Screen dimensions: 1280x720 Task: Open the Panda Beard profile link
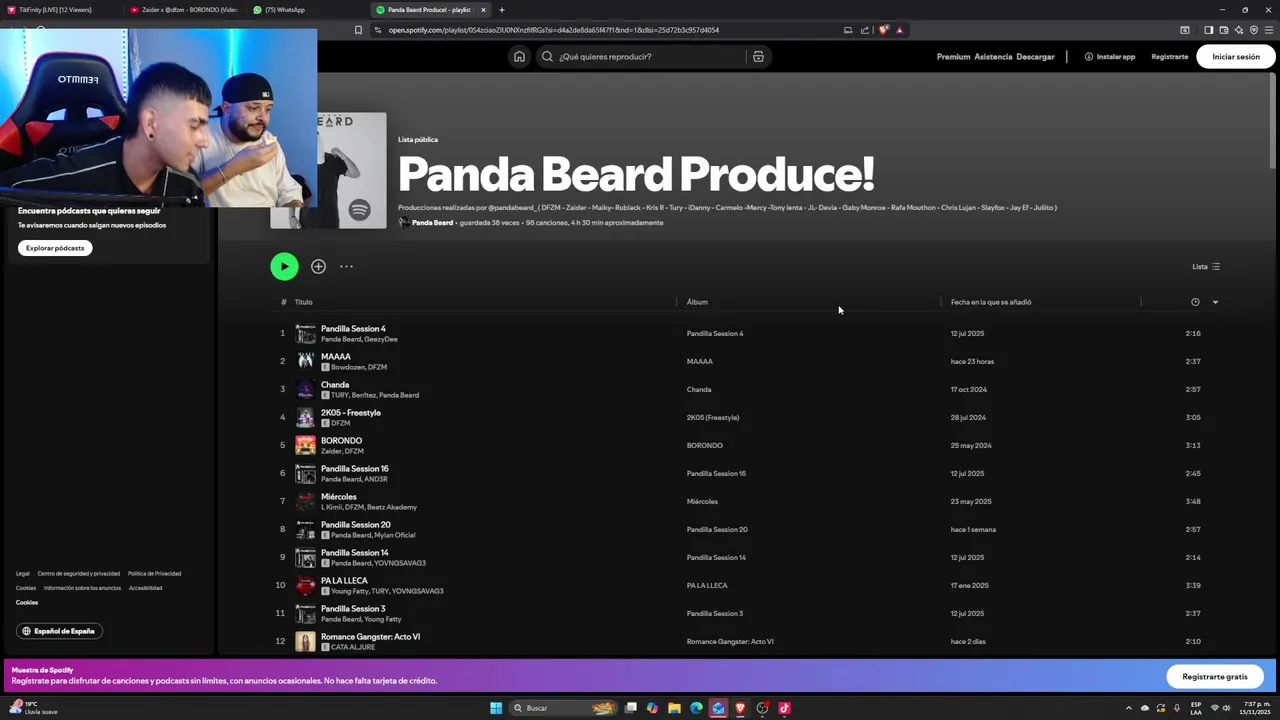pos(432,223)
